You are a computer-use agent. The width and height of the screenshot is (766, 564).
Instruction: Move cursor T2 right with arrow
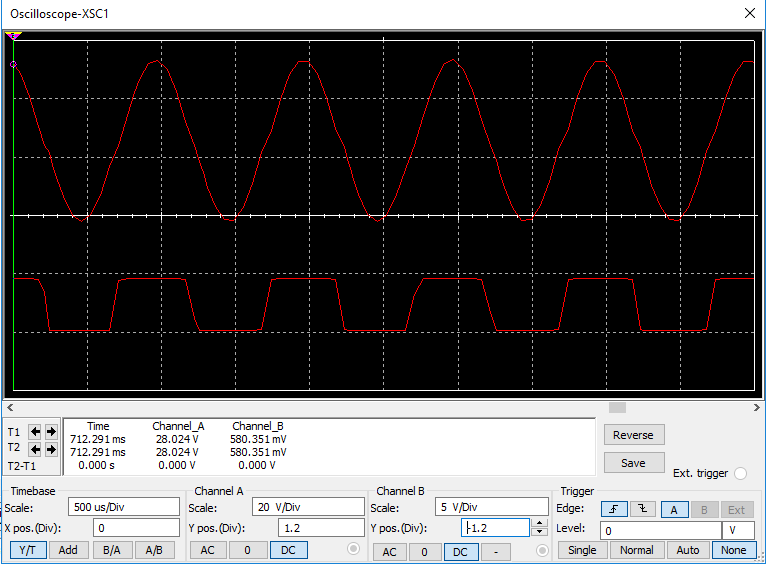51,449
